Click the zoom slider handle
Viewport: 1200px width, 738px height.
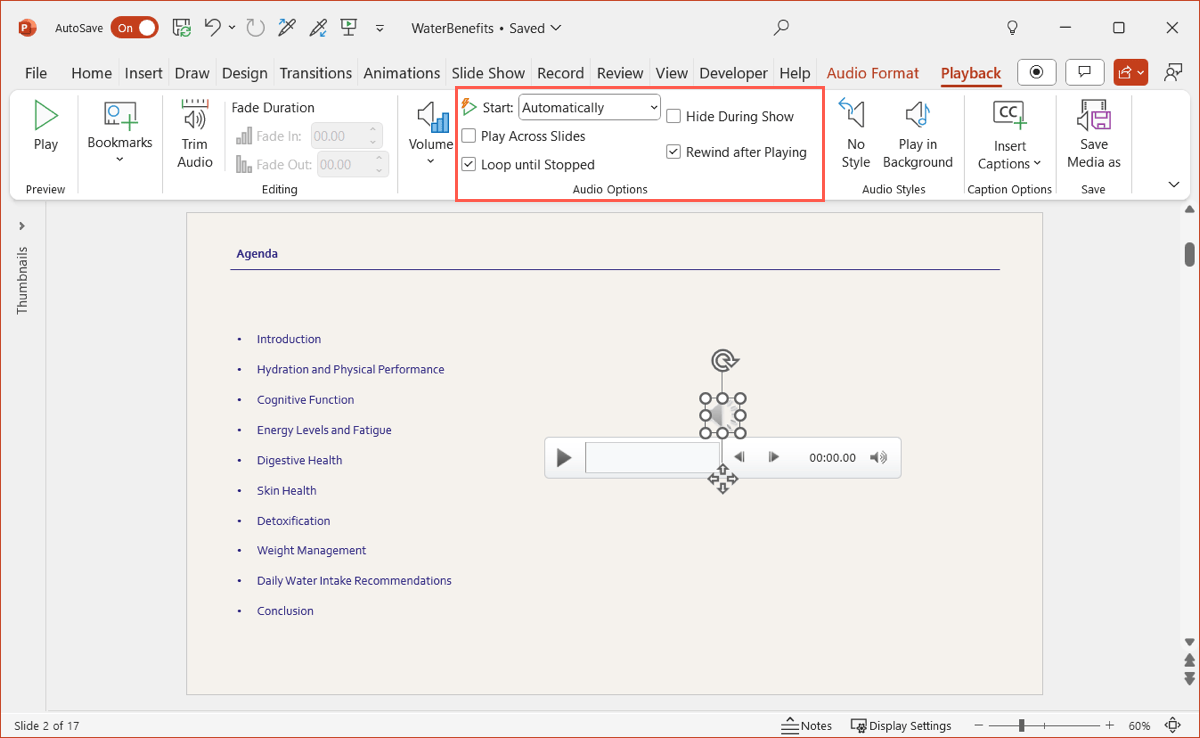(1021, 725)
